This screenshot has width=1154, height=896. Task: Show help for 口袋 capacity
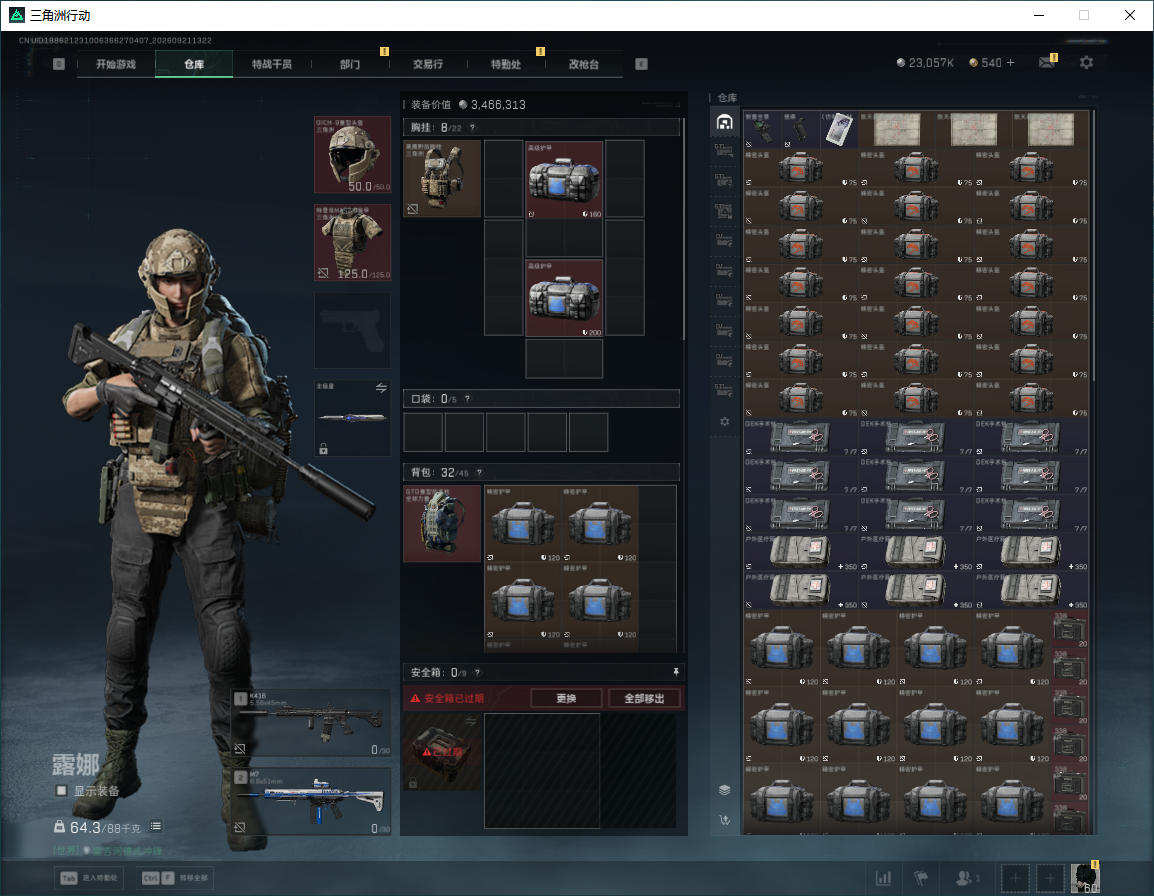pyautogui.click(x=467, y=398)
